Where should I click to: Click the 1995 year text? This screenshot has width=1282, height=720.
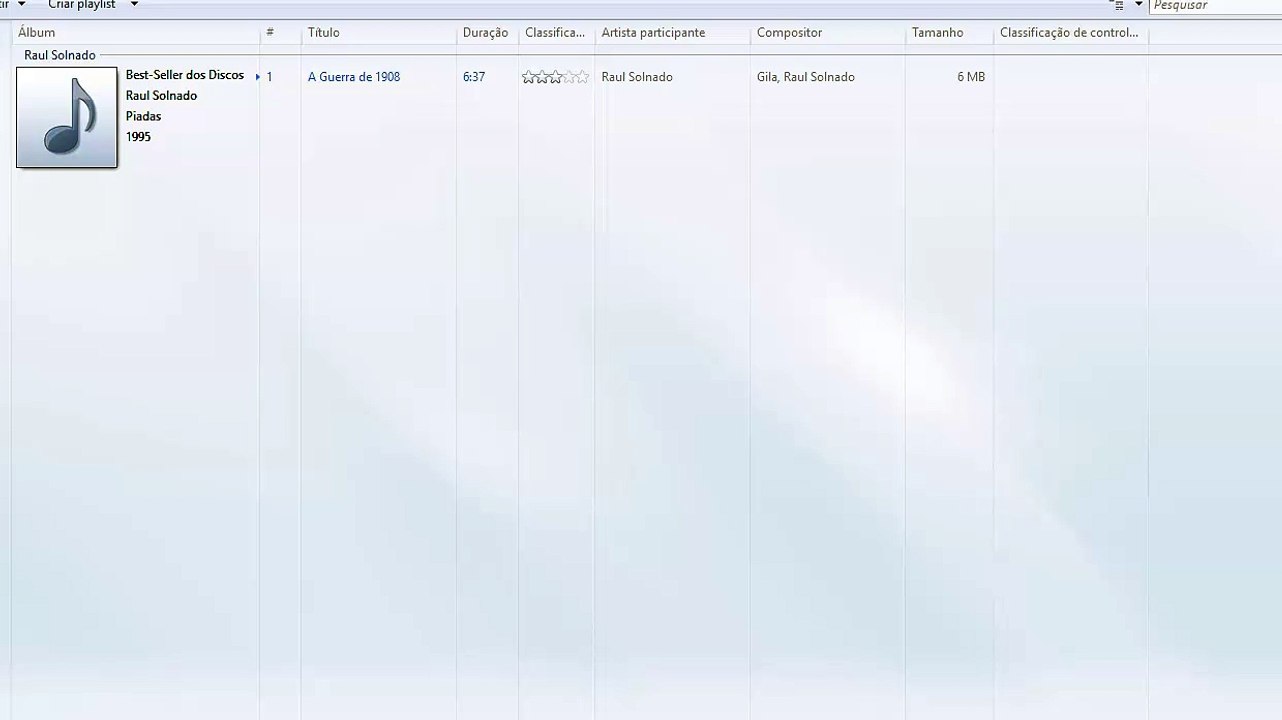click(138, 137)
